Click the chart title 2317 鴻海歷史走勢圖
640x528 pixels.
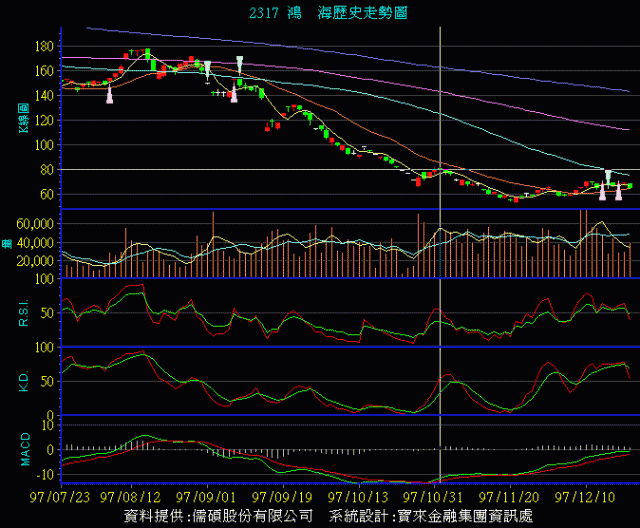[x=329, y=13]
